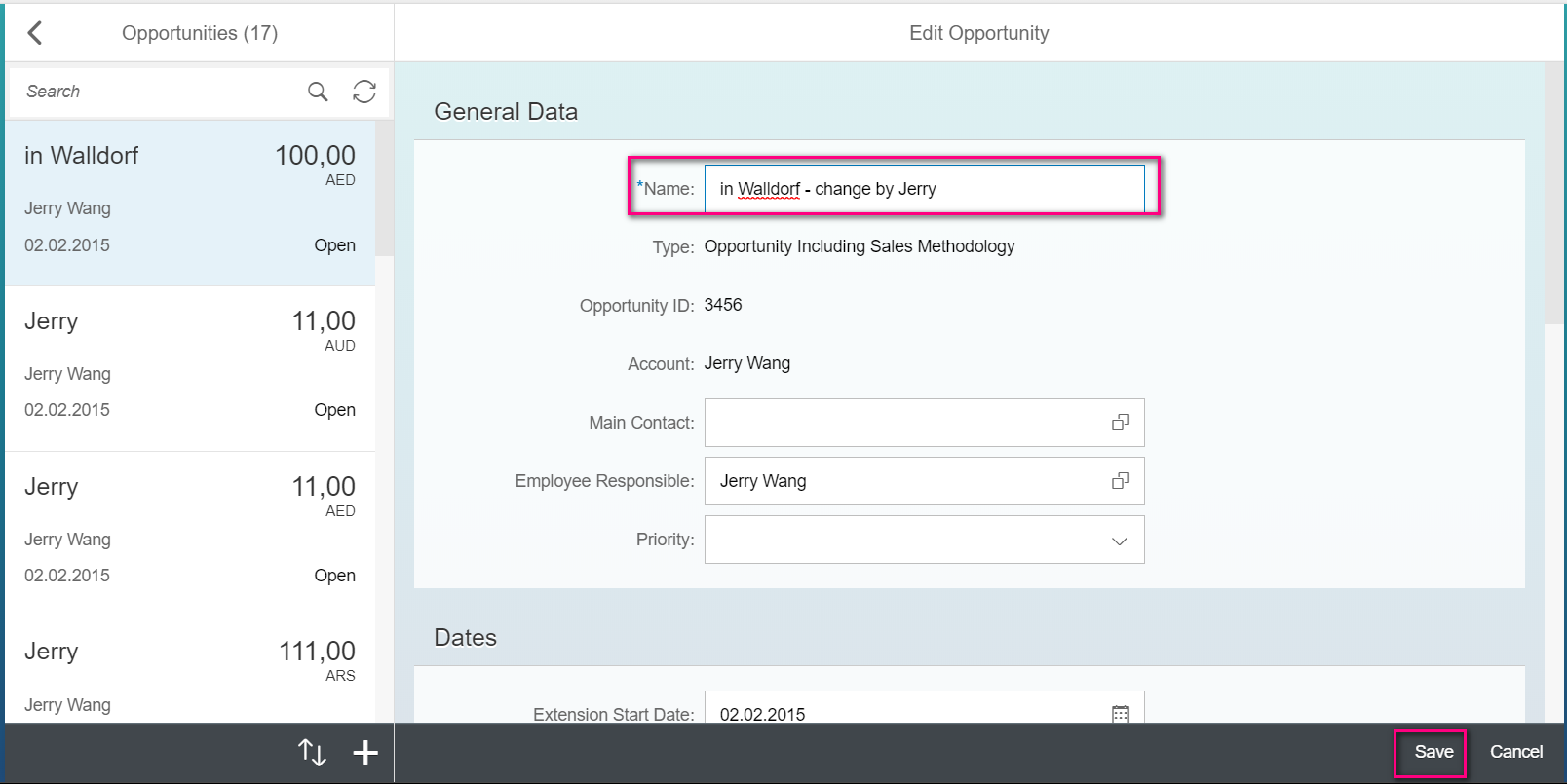Viewport: 1567px width, 784px height.
Task: Refresh the opportunities list
Action: pyautogui.click(x=364, y=92)
